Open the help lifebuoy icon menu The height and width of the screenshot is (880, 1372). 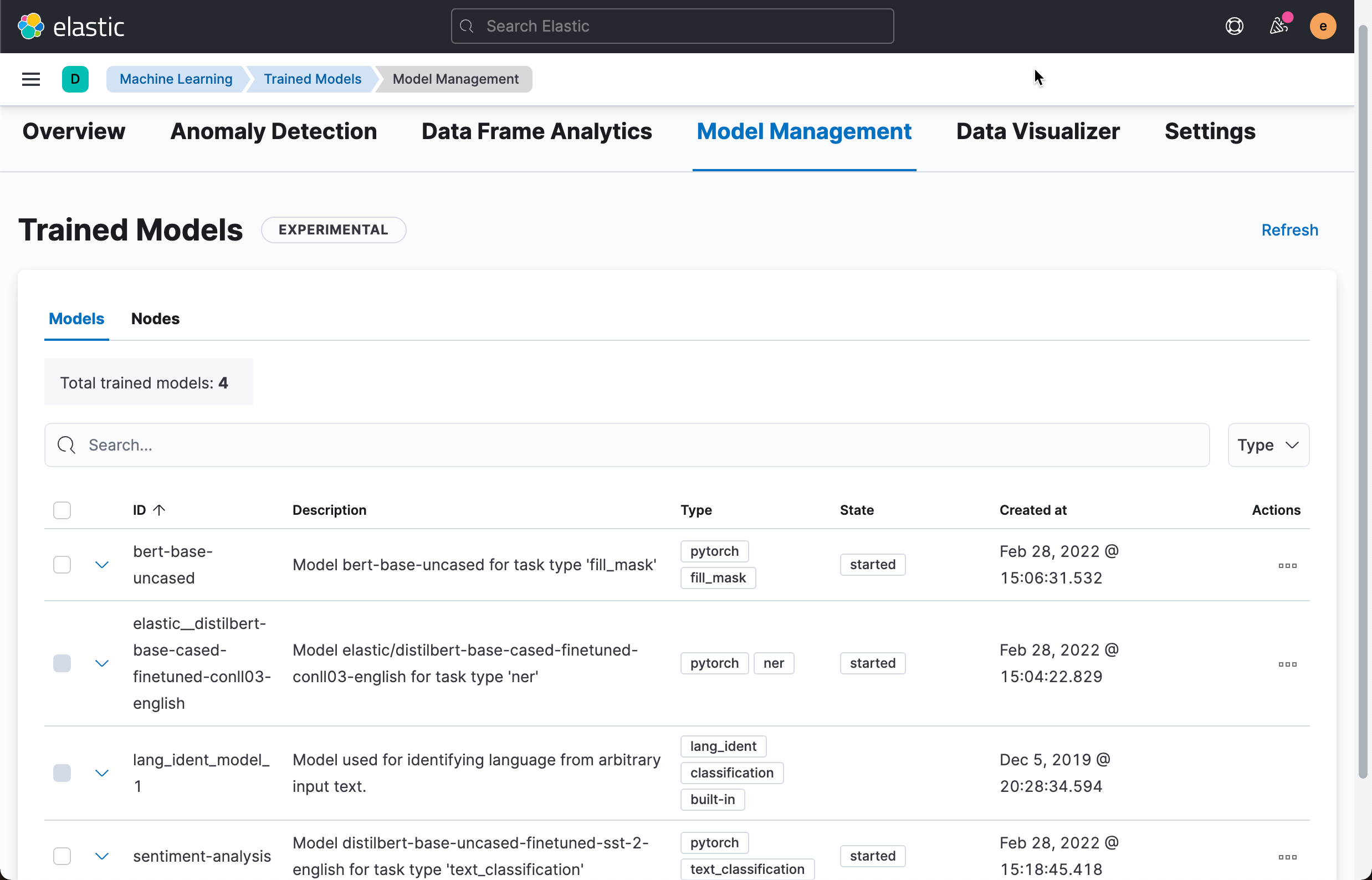click(1234, 26)
